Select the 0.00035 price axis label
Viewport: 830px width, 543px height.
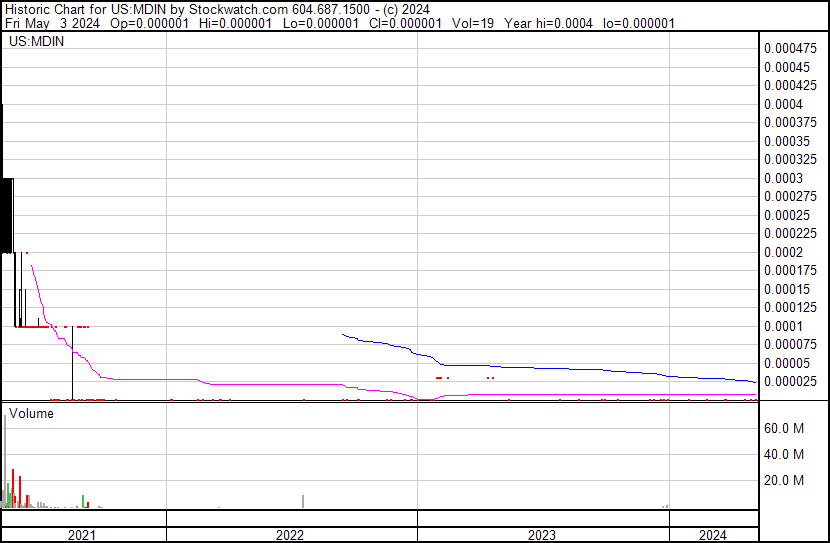point(787,141)
